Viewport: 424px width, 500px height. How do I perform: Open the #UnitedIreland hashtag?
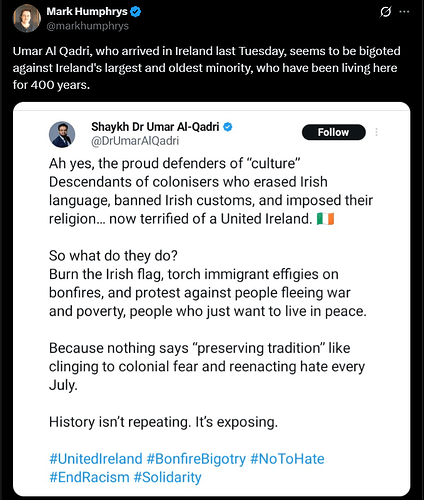click(x=96, y=459)
